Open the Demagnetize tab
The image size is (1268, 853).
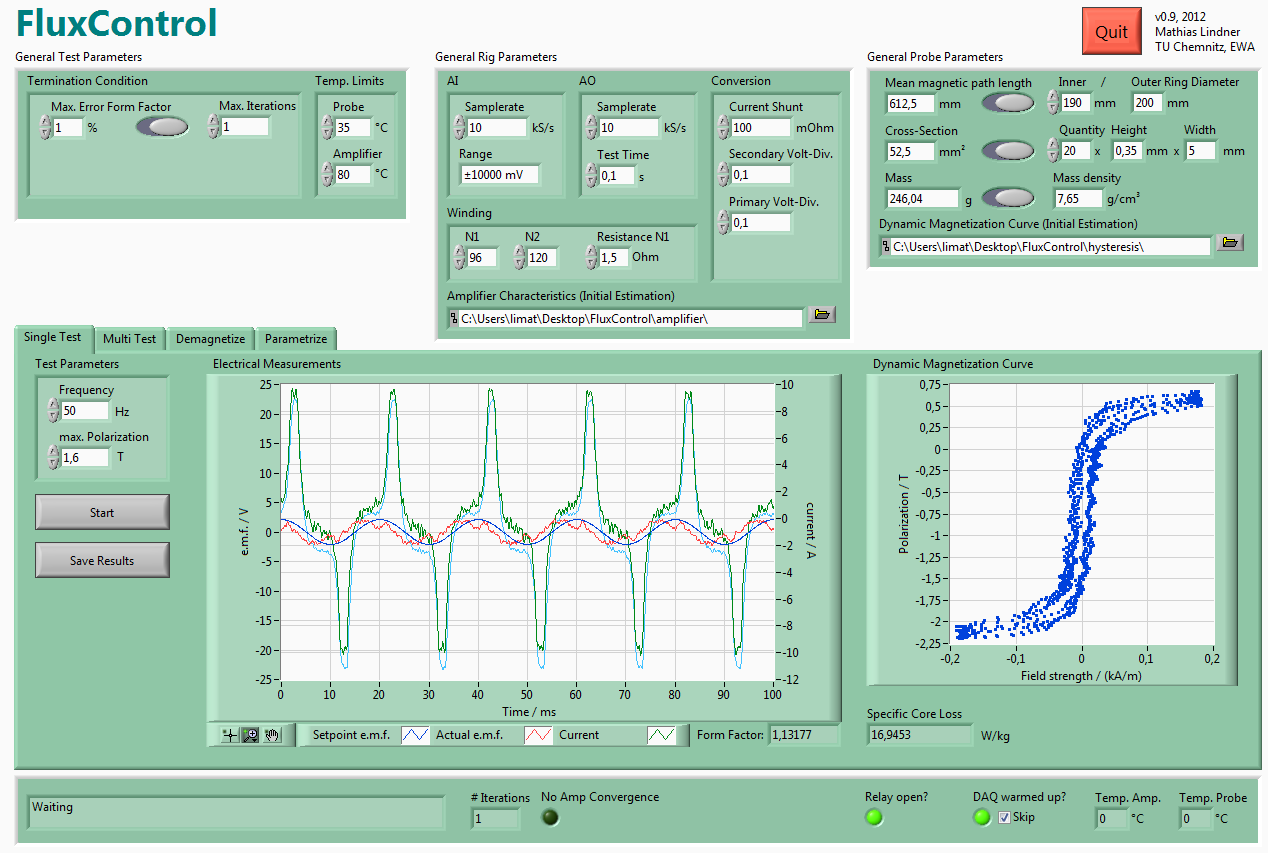click(x=210, y=339)
